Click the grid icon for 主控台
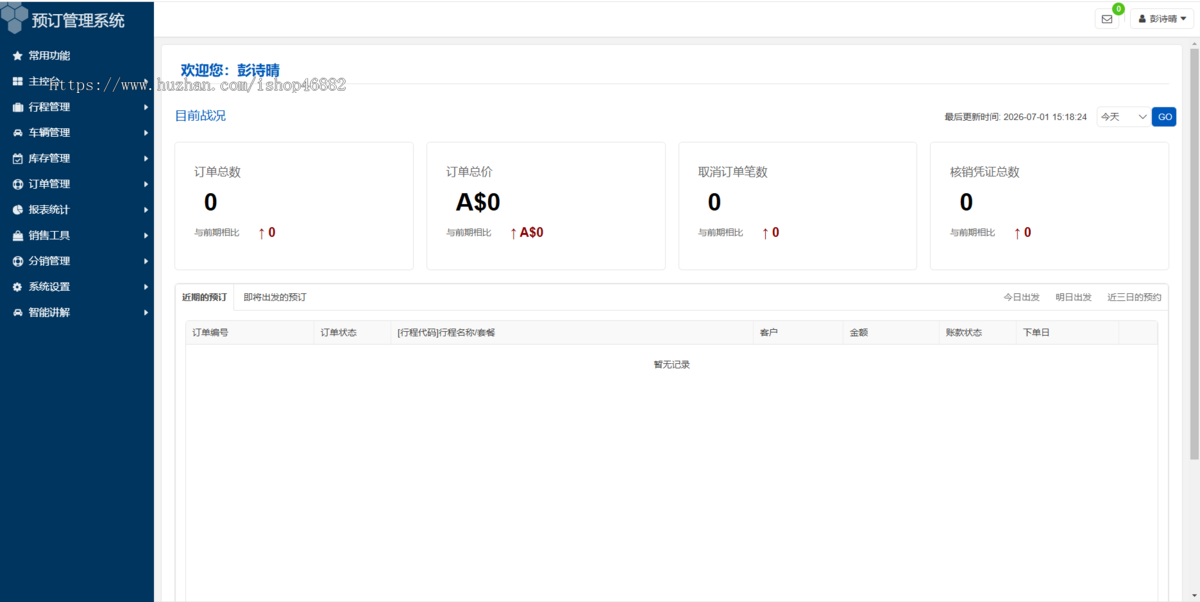1200x602 pixels. click(x=17, y=81)
